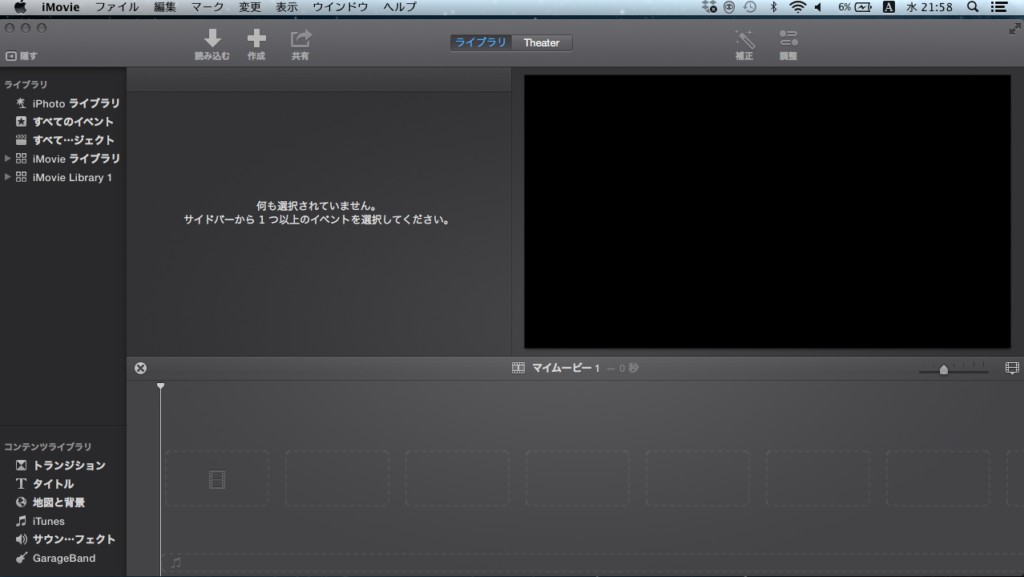Click the マイムービー 1 project icon
The width and height of the screenshot is (1024, 577).
point(518,368)
